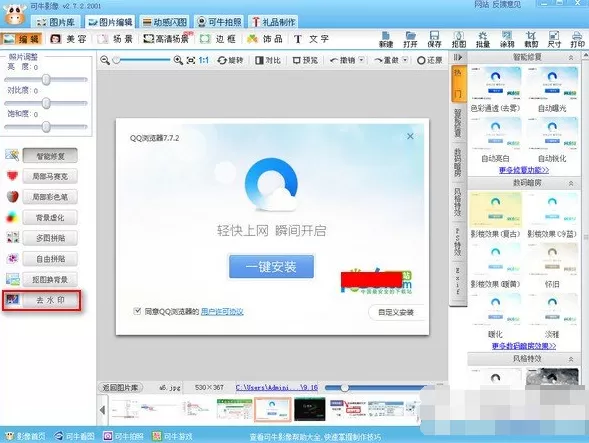Select the 裁剪 crop tool icon
Image resolution: width=589 pixels, height=443 pixels.
pyautogui.click(x=531, y=39)
